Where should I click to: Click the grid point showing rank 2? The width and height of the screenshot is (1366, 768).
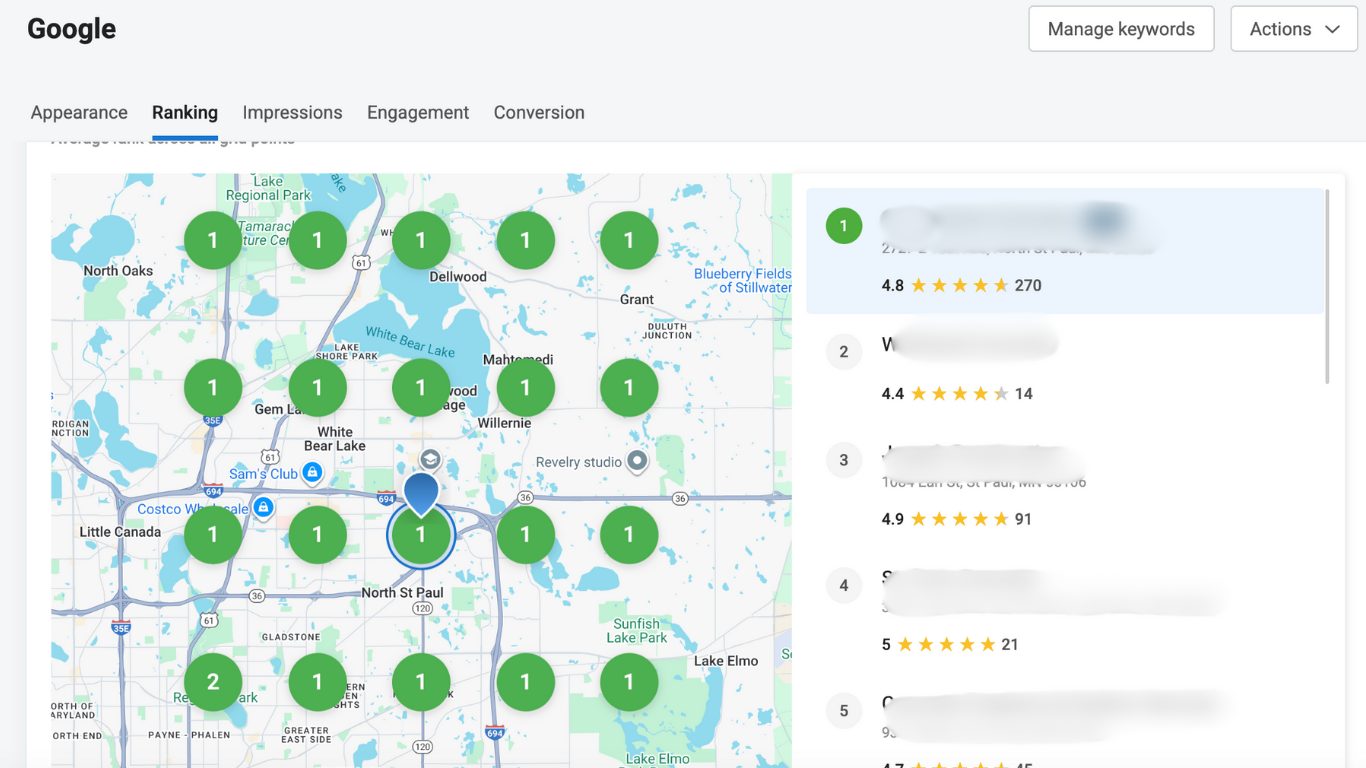tap(213, 682)
